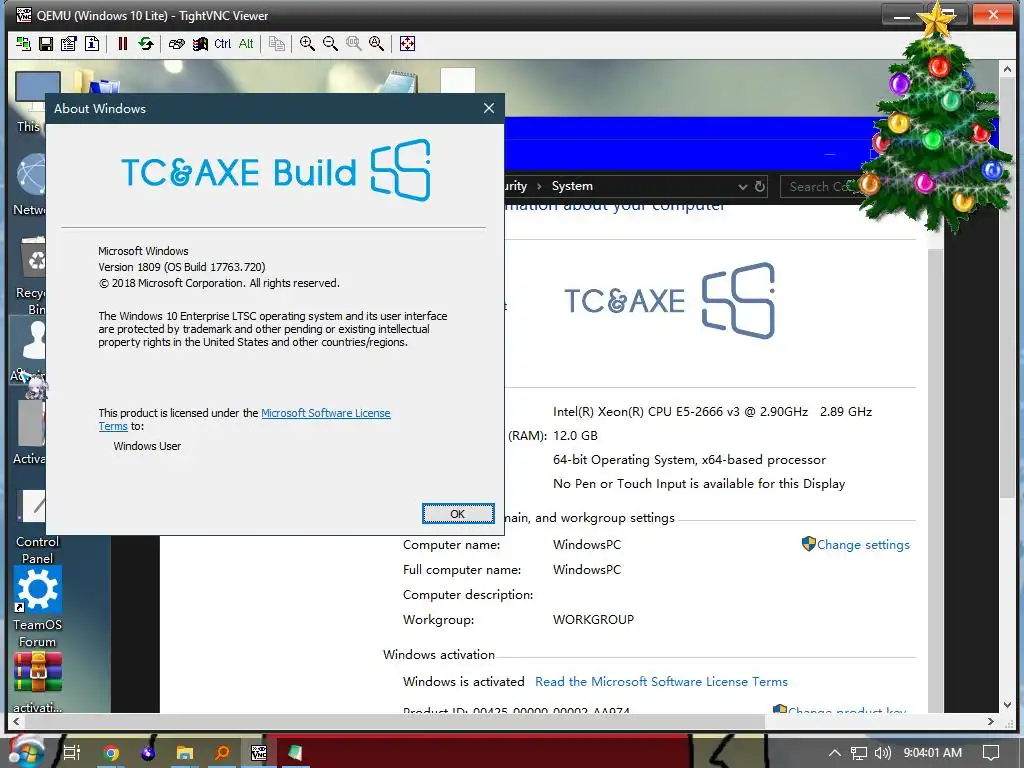This screenshot has height=768, width=1024.
Task: Click the 9:04:01 AM taskbar clock
Action: pos(933,753)
